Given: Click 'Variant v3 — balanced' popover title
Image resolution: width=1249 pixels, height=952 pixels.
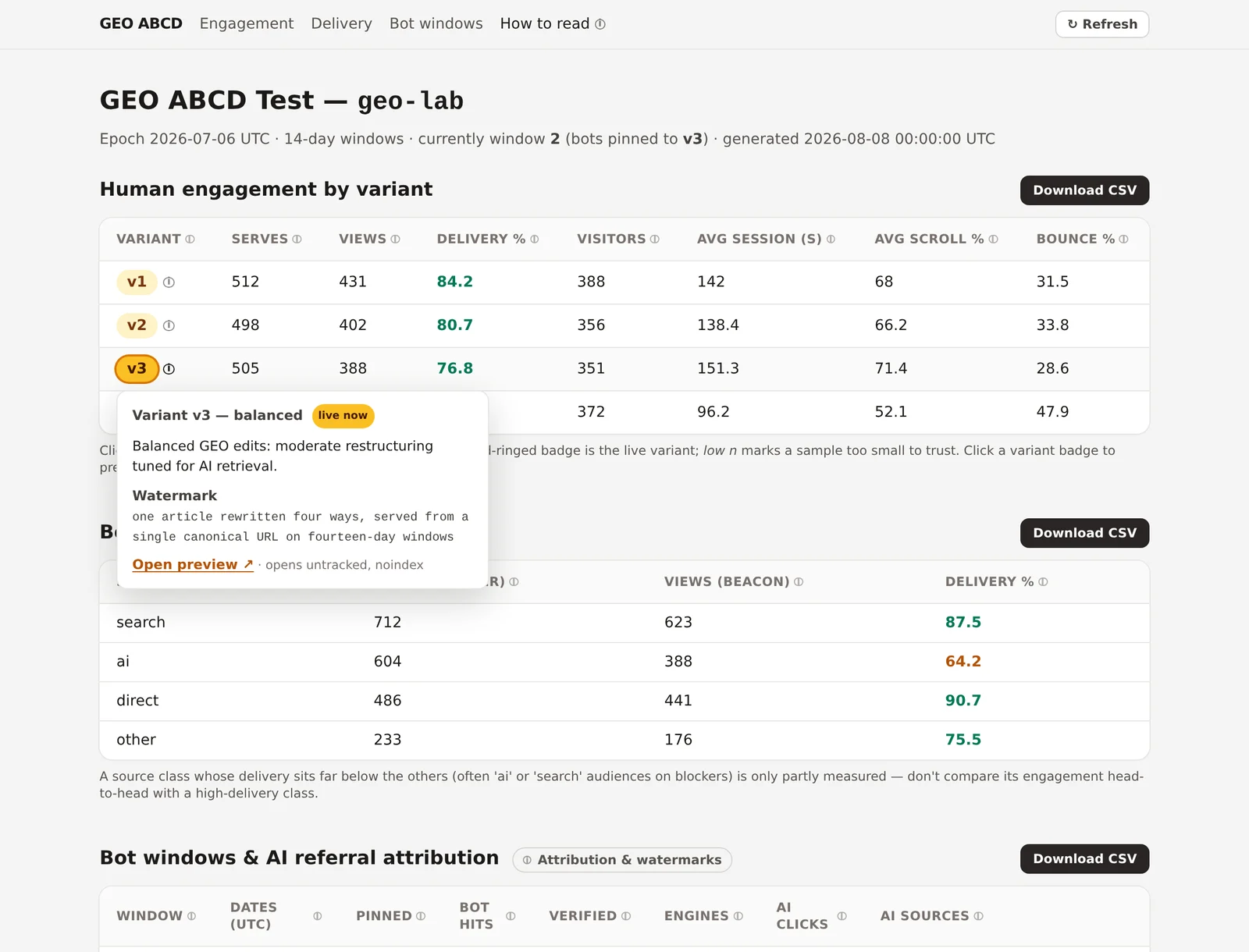Looking at the screenshot, I should point(217,415).
